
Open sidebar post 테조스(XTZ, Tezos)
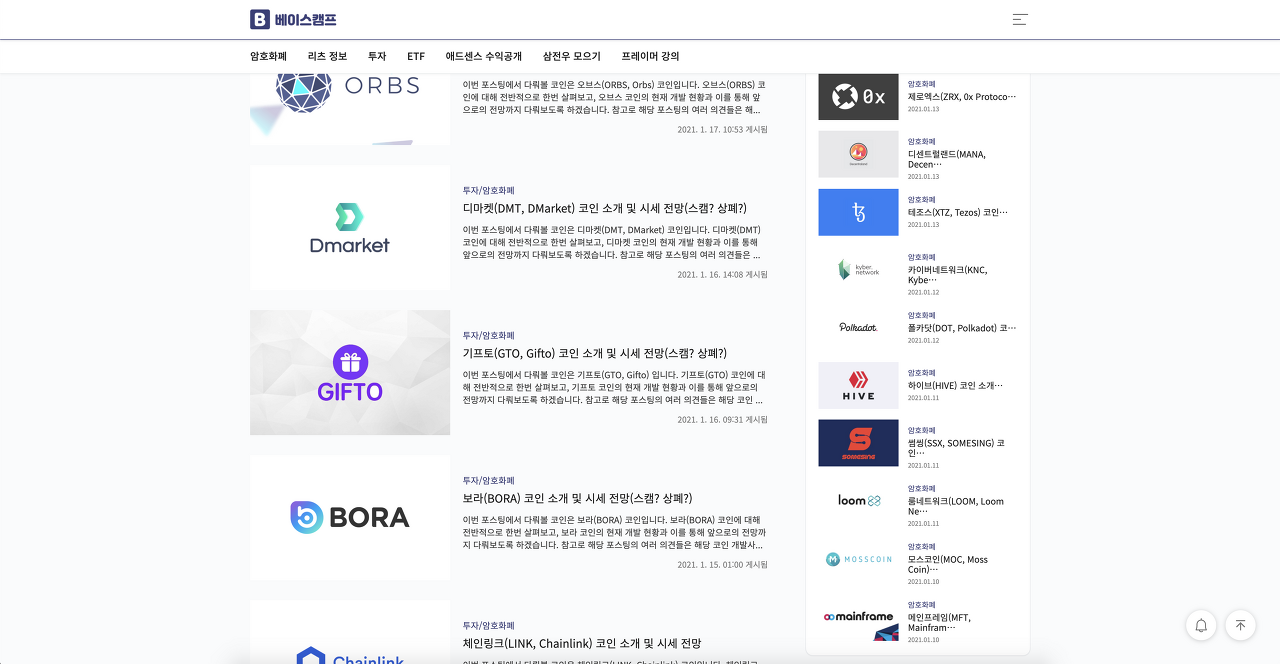958,212
